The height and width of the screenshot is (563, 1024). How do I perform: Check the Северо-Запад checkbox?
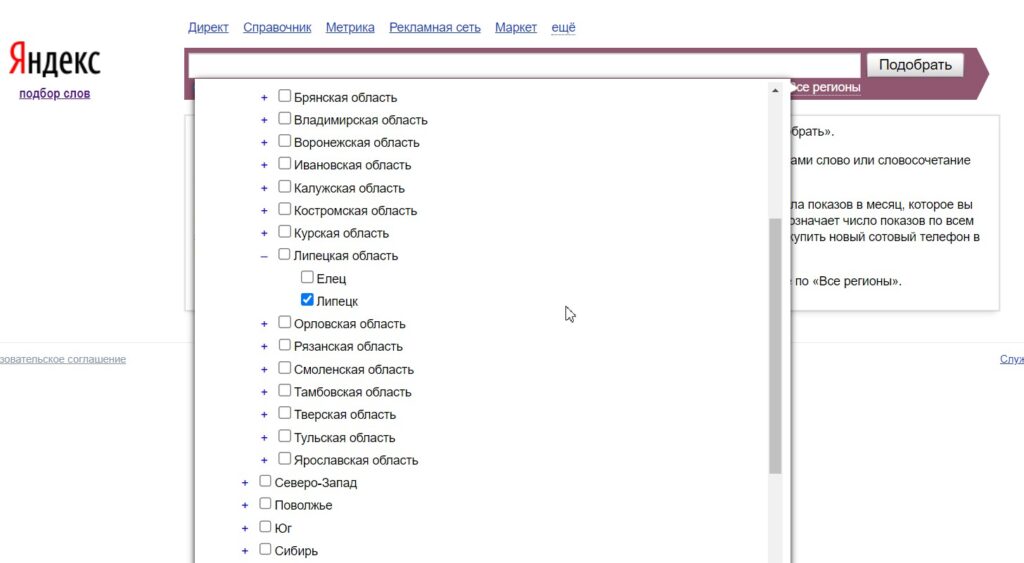coord(265,481)
